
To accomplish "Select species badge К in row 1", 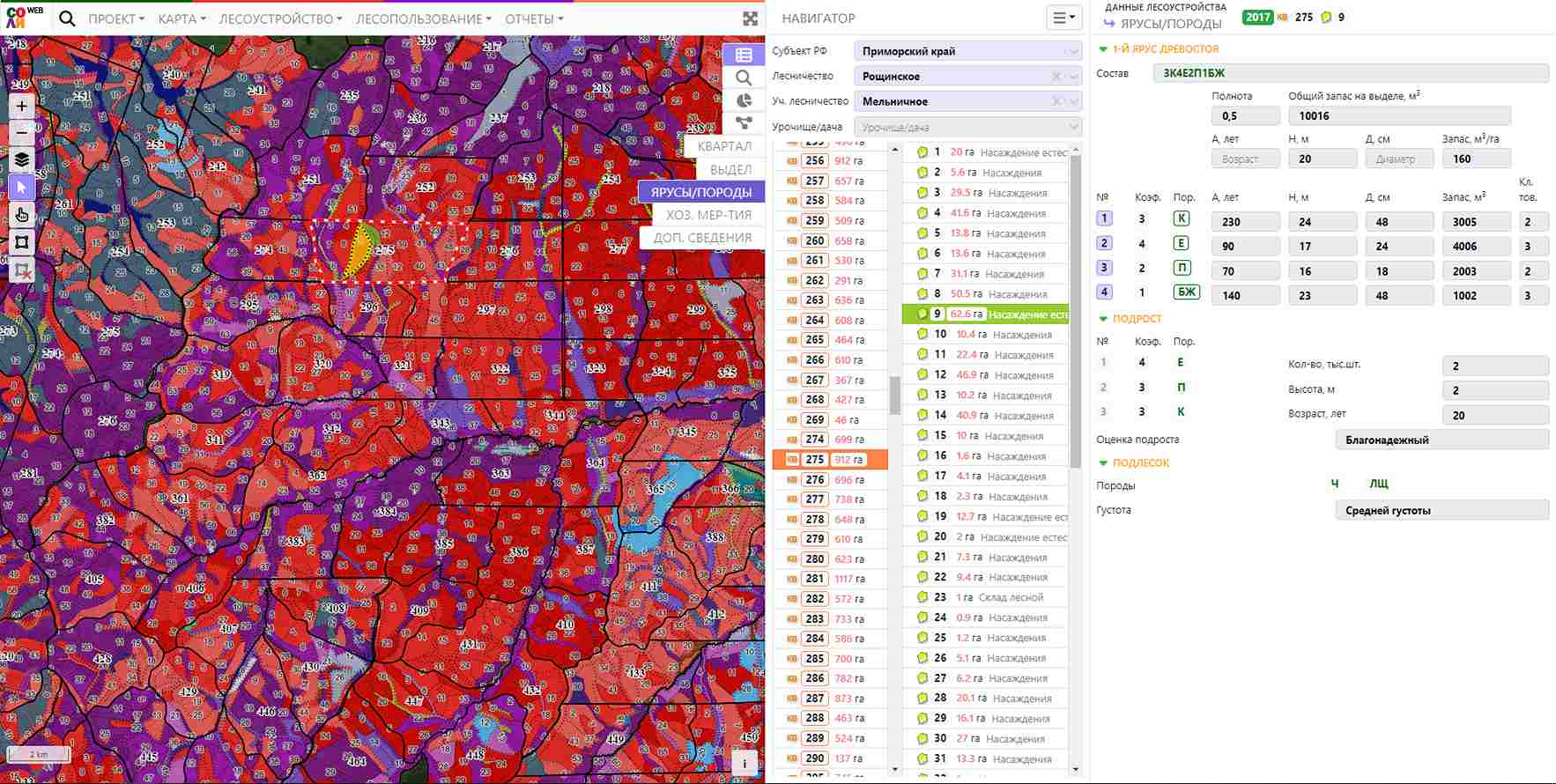I will click(1182, 218).
